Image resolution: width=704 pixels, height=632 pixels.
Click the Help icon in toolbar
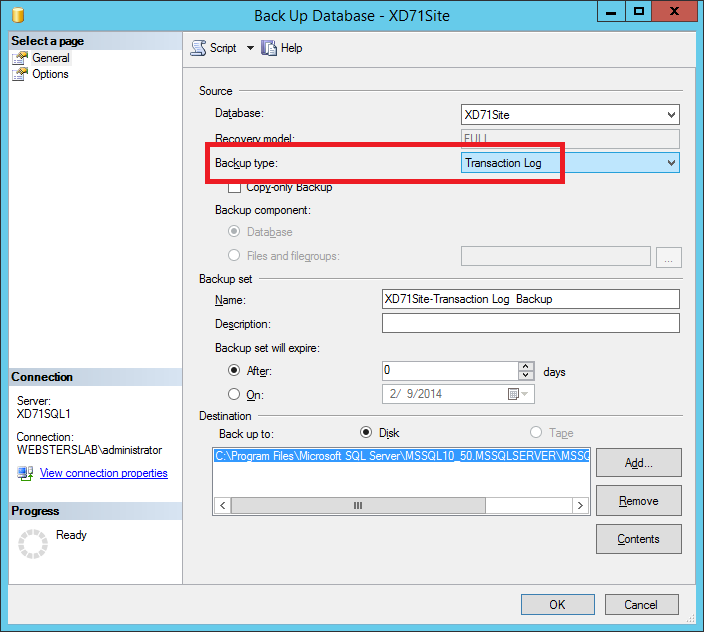click(269, 48)
